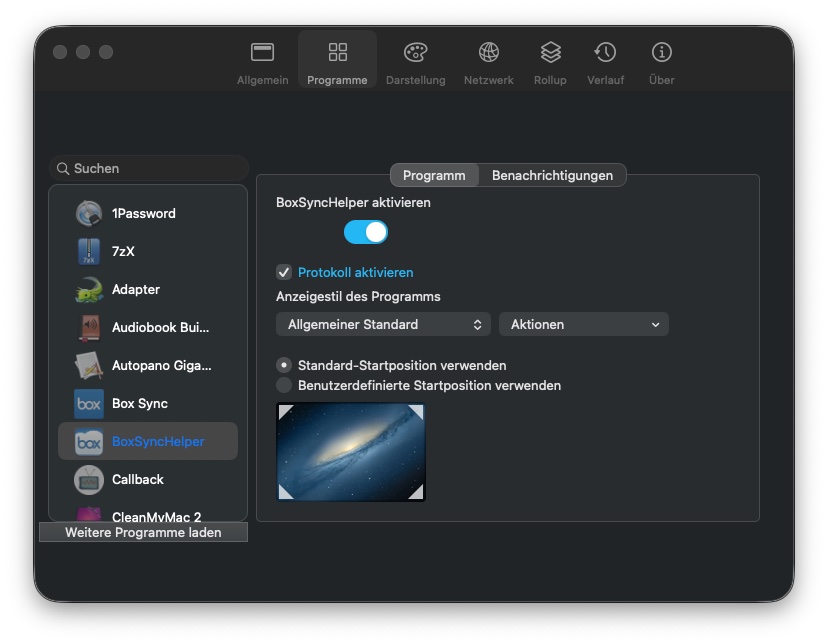Click bottom-left corner of position preview

[285, 493]
